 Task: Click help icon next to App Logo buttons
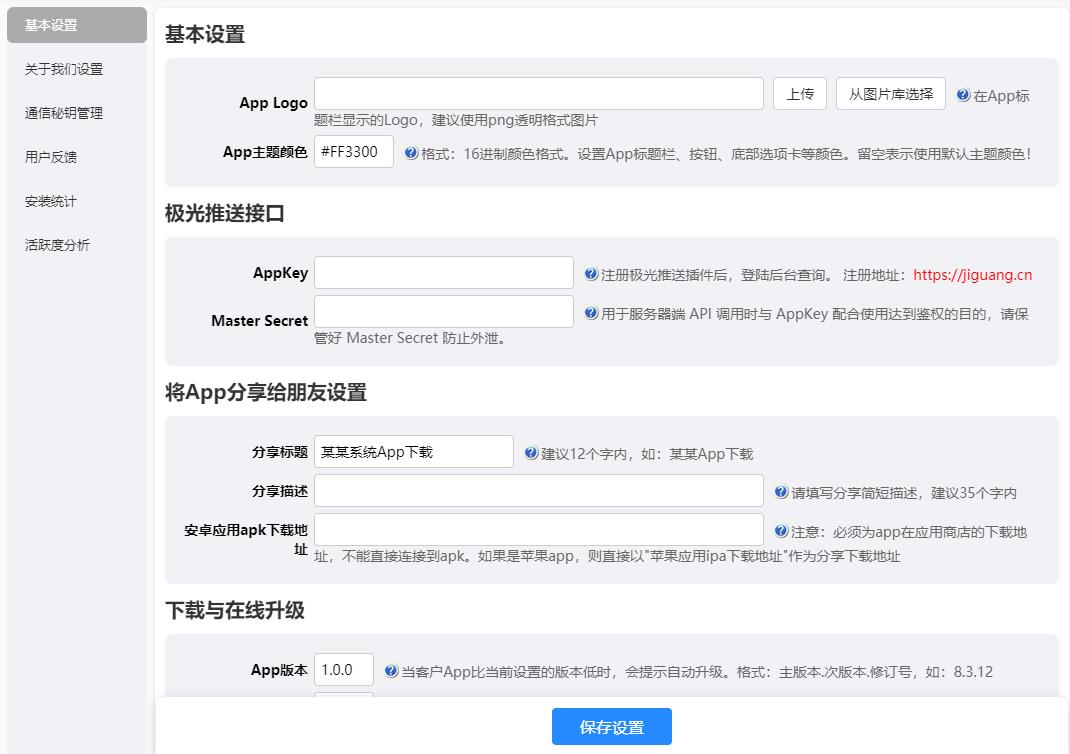[x=963, y=95]
